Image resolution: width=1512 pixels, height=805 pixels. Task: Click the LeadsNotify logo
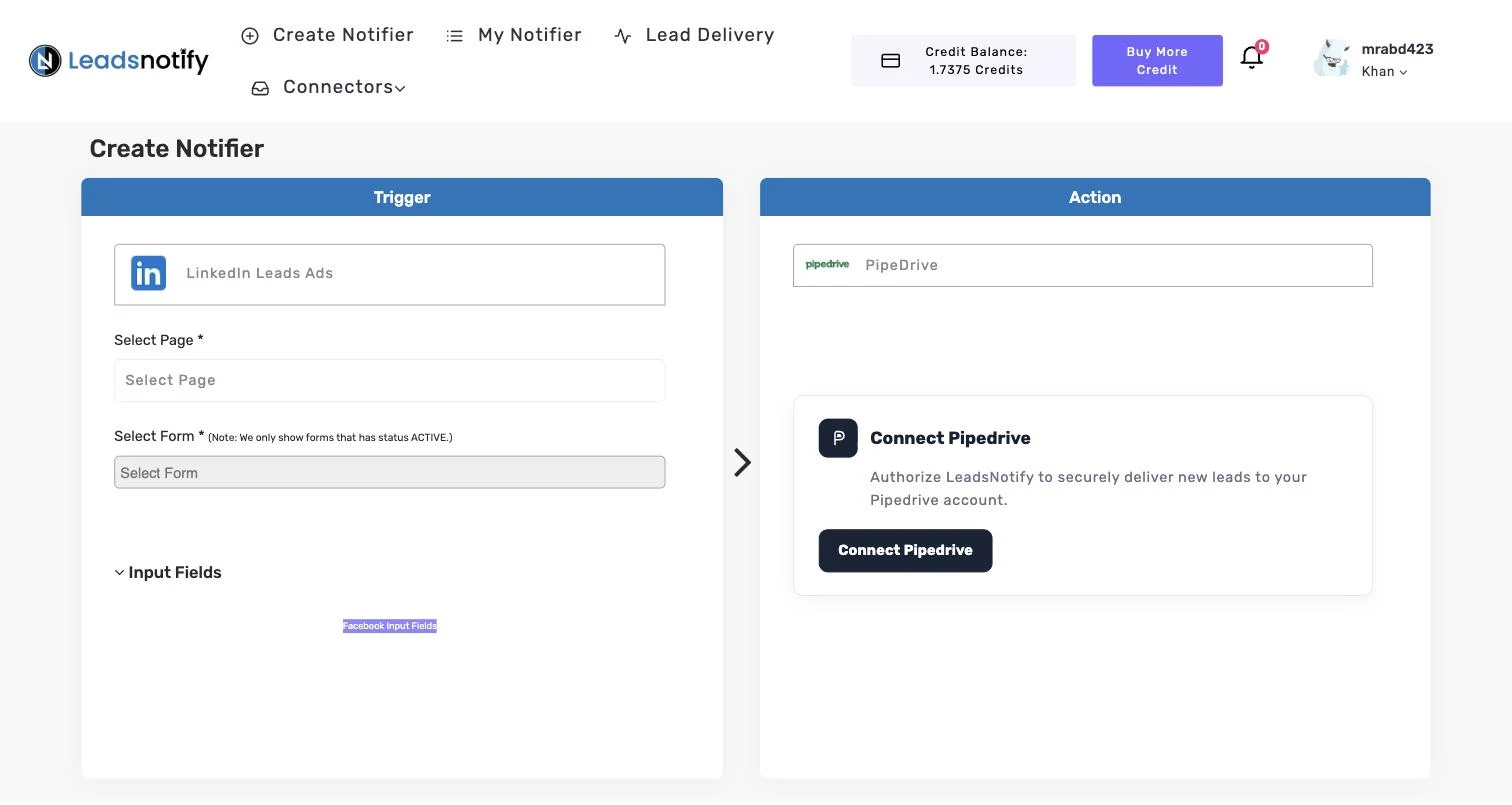tap(119, 61)
